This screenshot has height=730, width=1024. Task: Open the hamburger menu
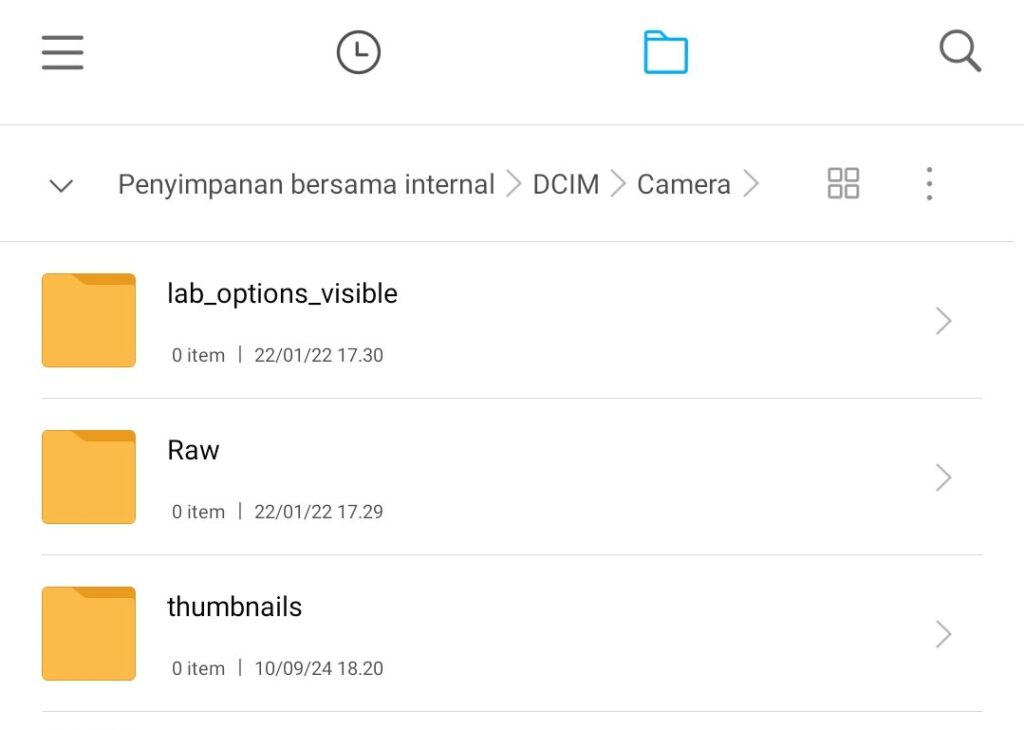click(62, 52)
